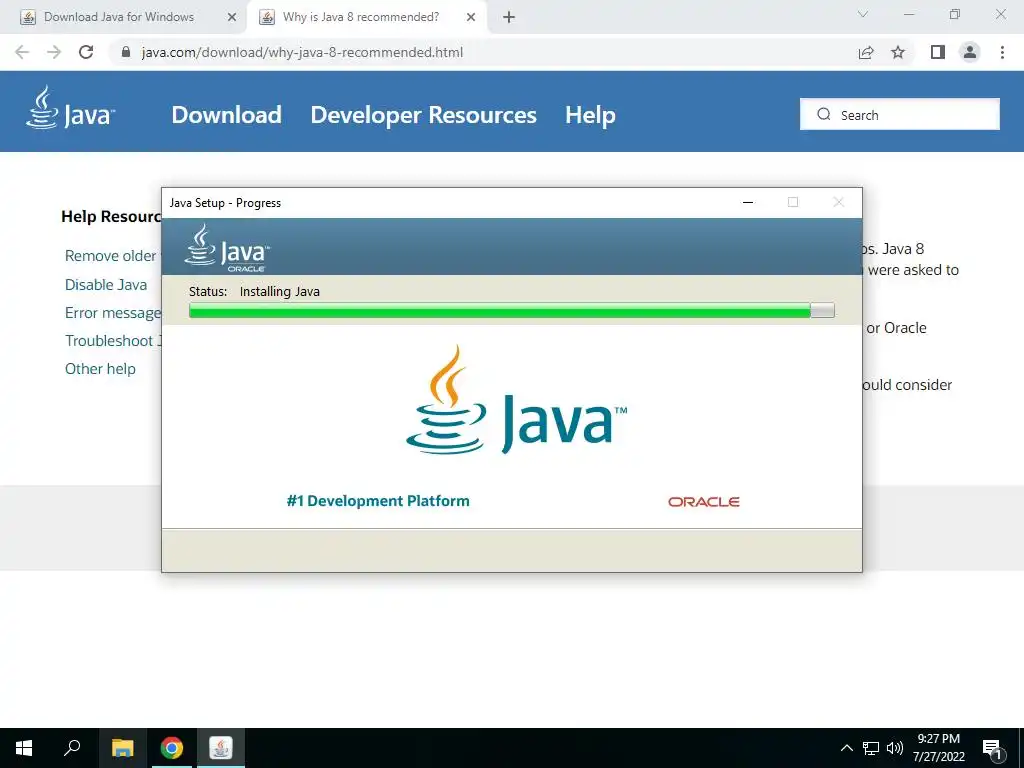This screenshot has height=768, width=1024.
Task: Open the notification center icon
Action: (x=993, y=749)
